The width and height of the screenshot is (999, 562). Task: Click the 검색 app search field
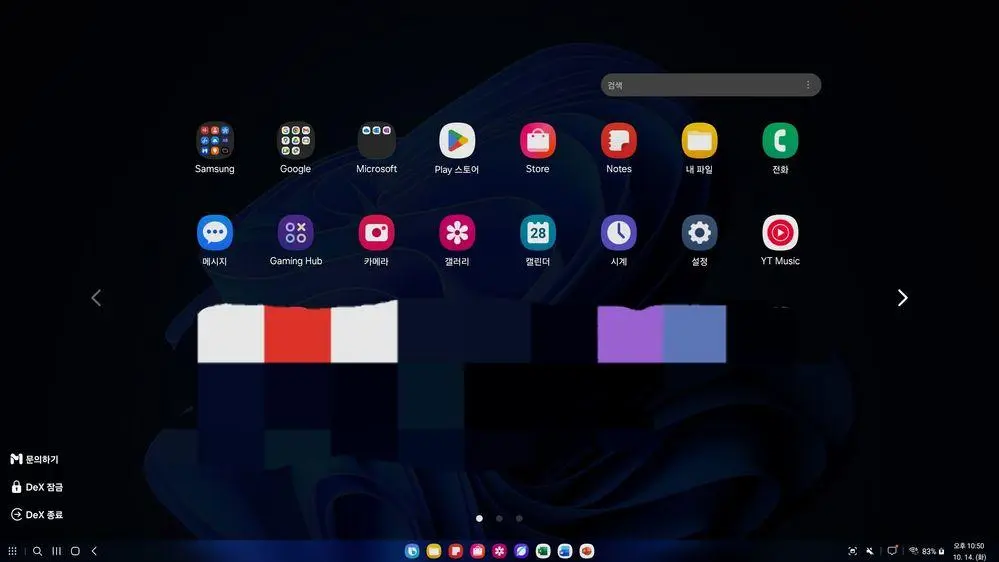[x=710, y=85]
